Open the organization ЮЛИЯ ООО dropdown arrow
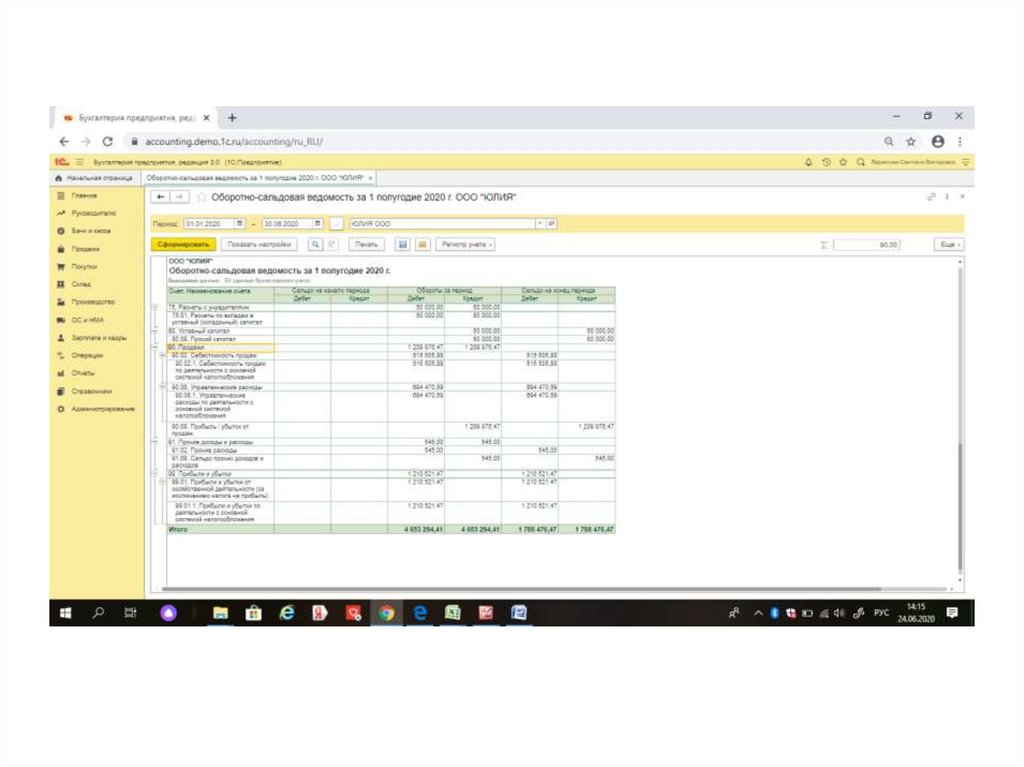1024x767 pixels. pos(540,224)
